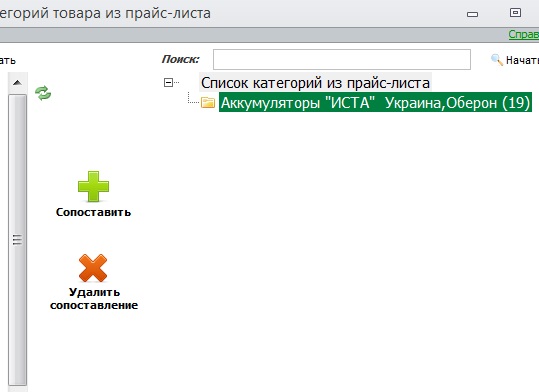Click the scrollbar up arrow
Screen dimensions: 539x392
(x=18, y=83)
